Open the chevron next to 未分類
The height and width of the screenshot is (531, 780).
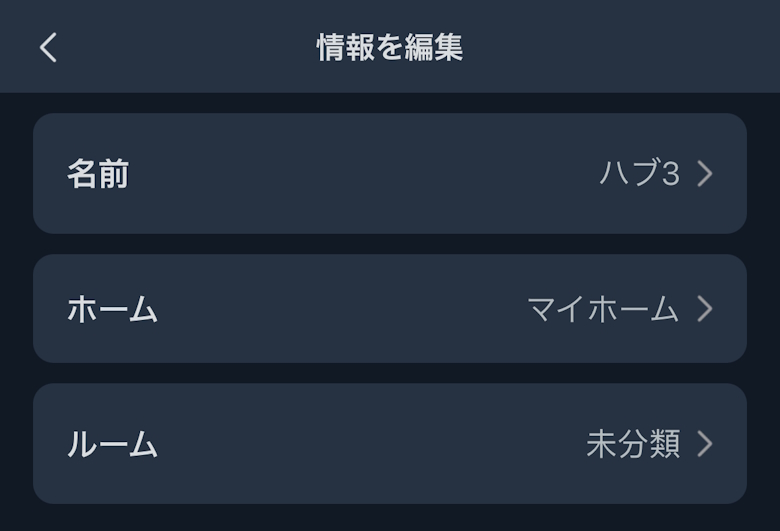pyautogui.click(x=705, y=444)
